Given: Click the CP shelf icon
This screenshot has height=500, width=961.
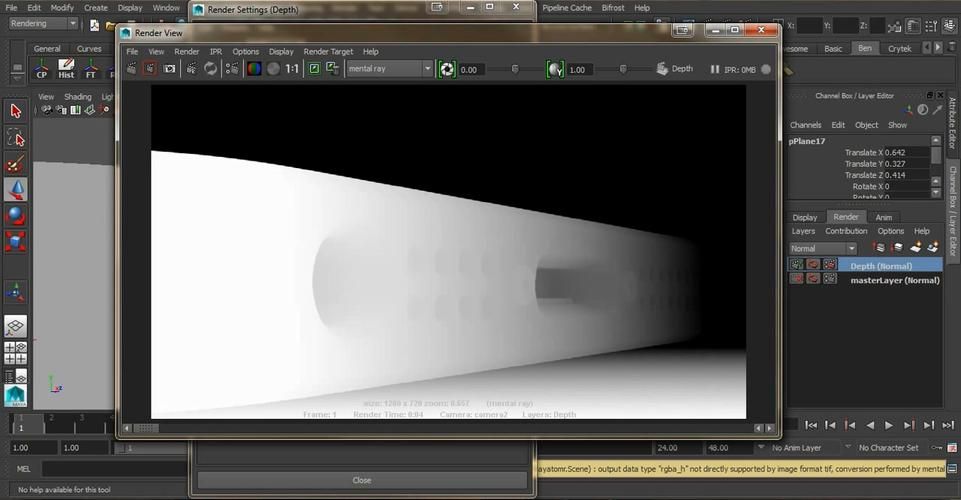Looking at the screenshot, I should 41,69.
